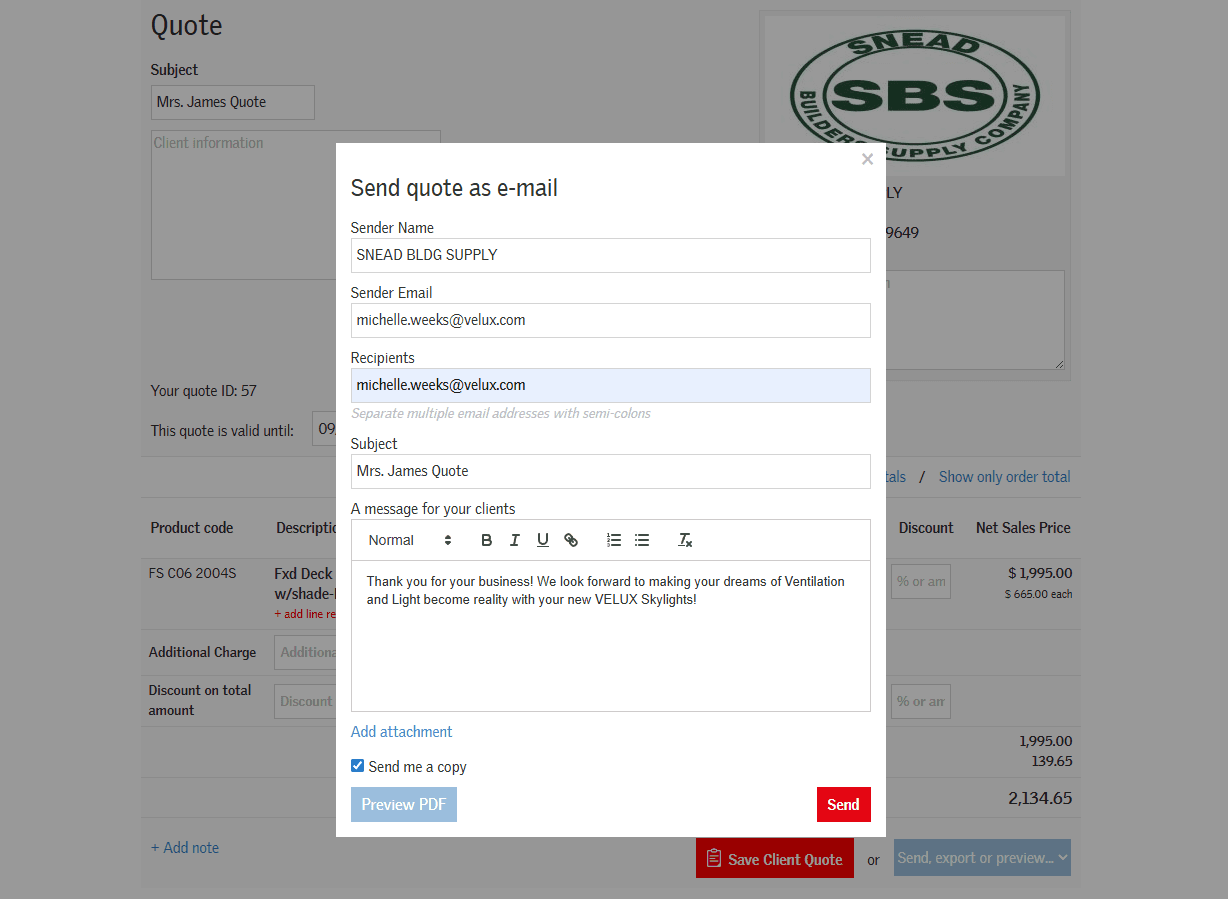The height and width of the screenshot is (899, 1228).
Task: Click the Snead Builders Supply logo
Action: 915,96
